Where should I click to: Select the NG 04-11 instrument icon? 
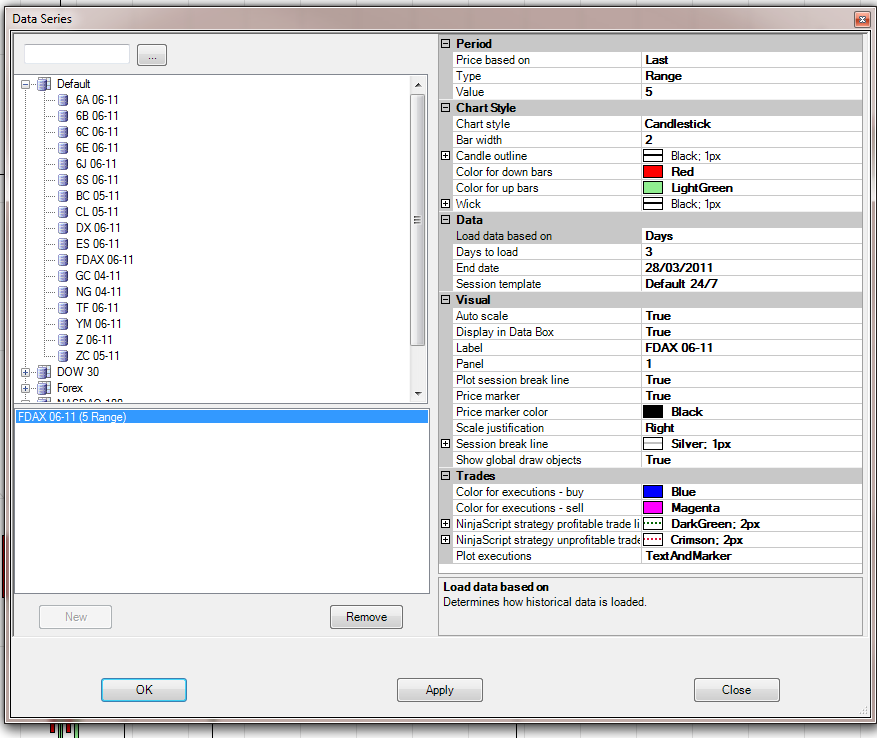click(x=64, y=292)
